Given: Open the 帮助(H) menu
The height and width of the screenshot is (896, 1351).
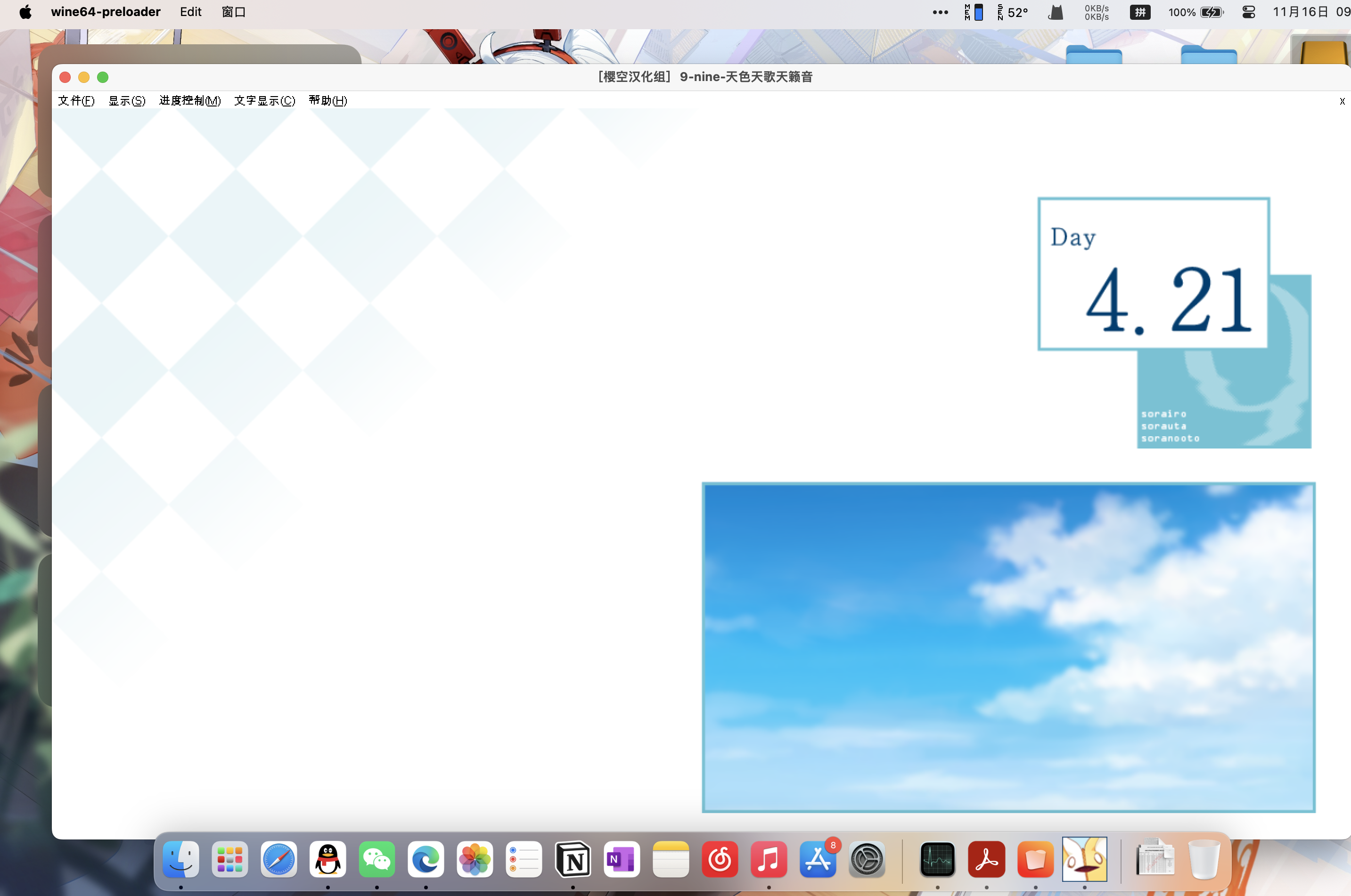Looking at the screenshot, I should 328,100.
